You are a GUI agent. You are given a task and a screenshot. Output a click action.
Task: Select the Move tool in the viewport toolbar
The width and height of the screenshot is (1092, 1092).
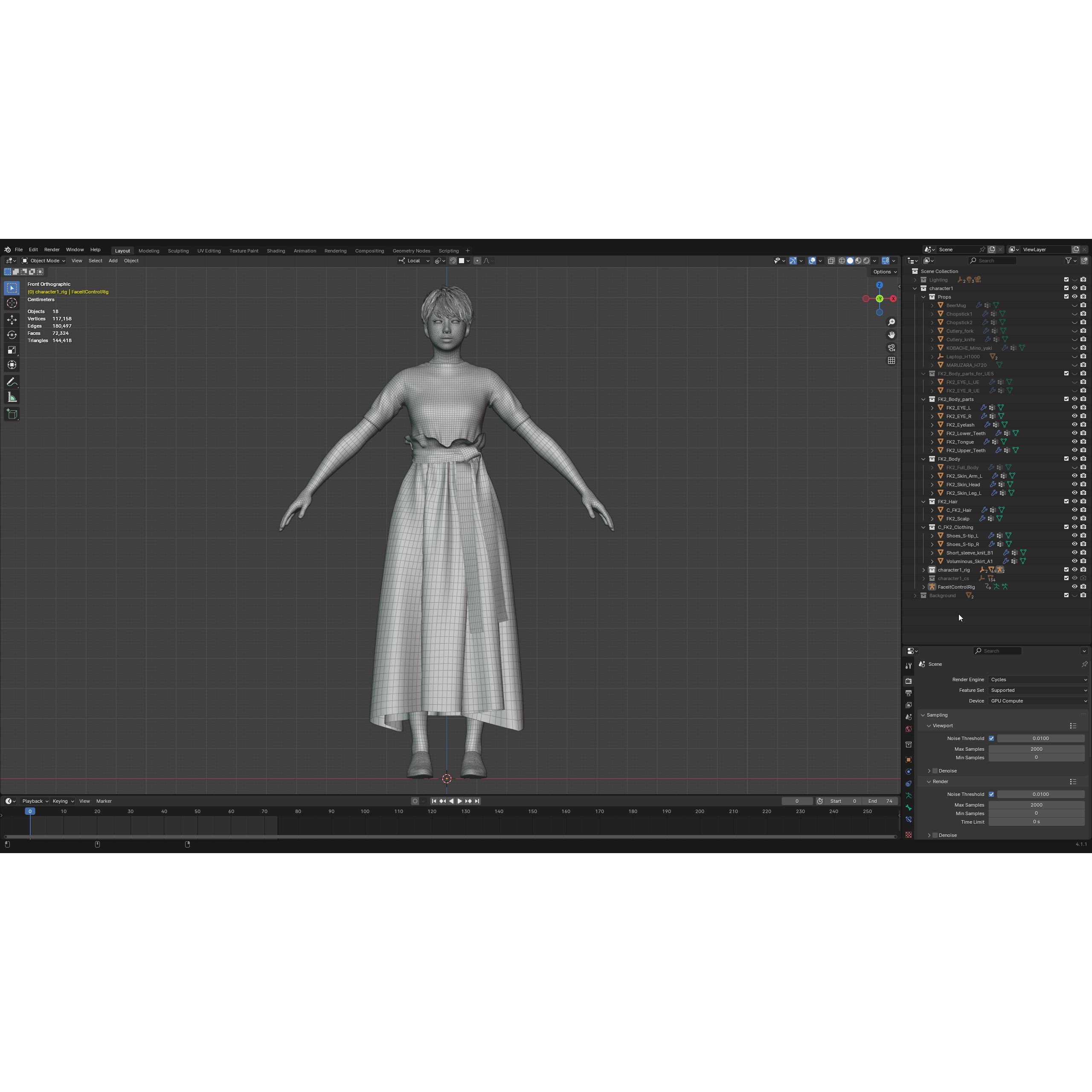12,320
